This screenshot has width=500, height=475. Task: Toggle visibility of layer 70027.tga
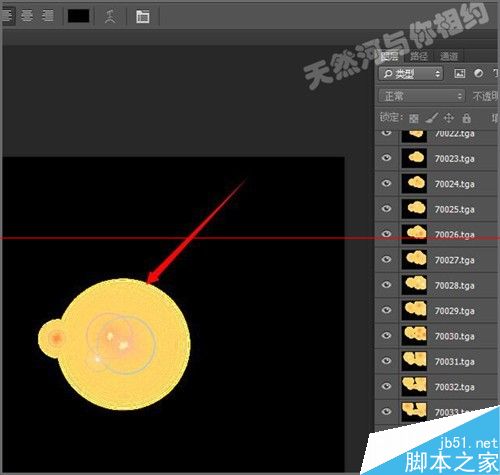click(x=386, y=259)
